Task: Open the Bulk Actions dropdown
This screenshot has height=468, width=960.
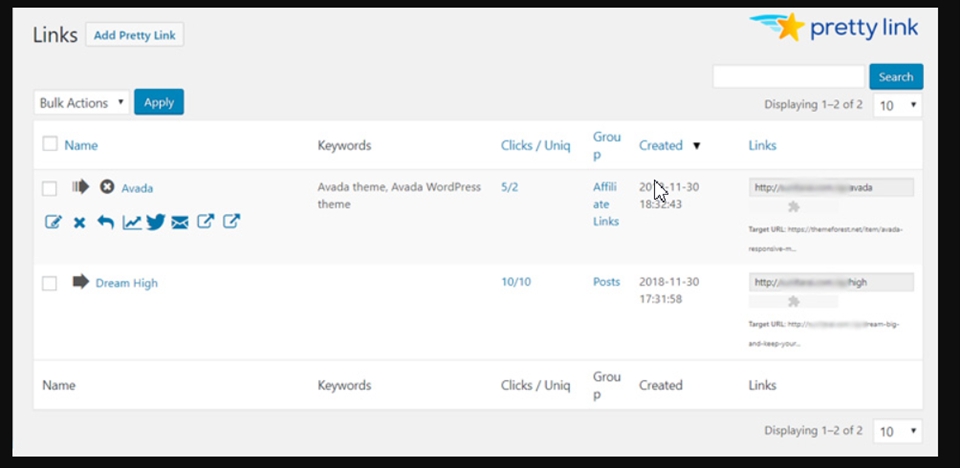Action: [x=82, y=102]
